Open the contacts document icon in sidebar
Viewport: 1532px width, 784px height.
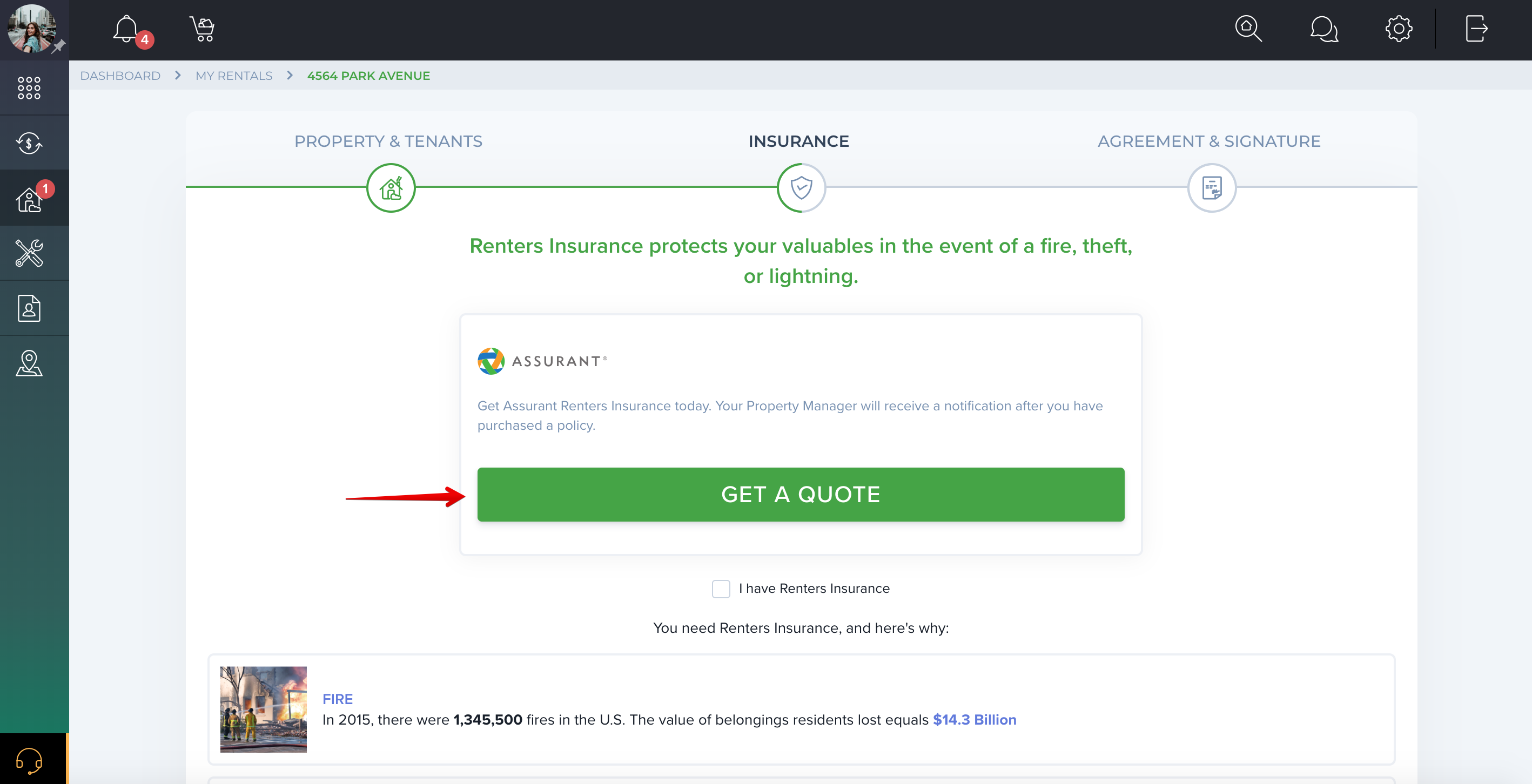29,308
